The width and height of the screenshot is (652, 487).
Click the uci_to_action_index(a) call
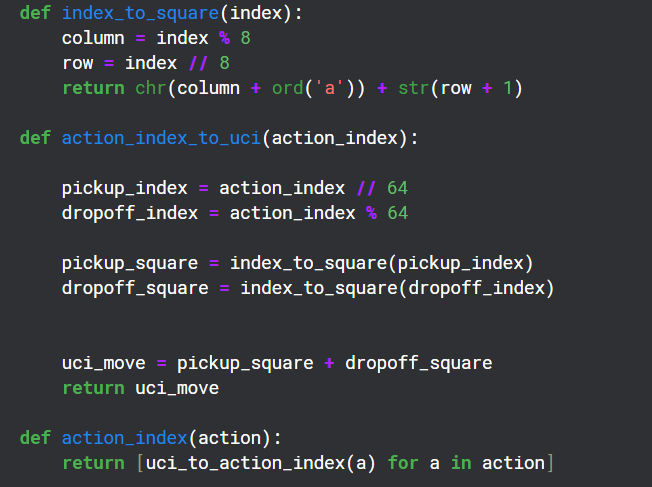coord(261,463)
